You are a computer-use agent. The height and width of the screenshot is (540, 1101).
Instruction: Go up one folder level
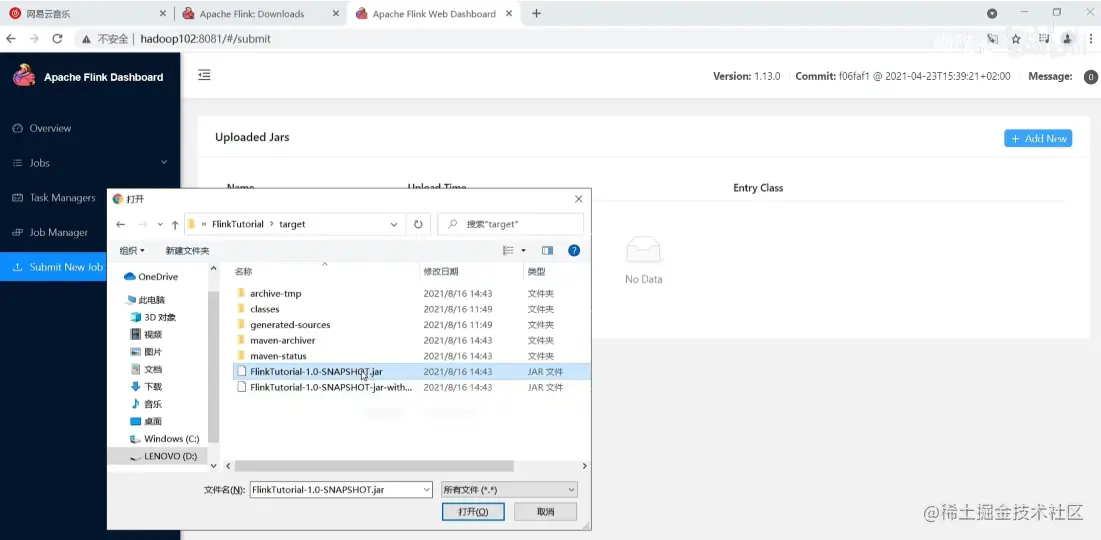[x=175, y=224]
